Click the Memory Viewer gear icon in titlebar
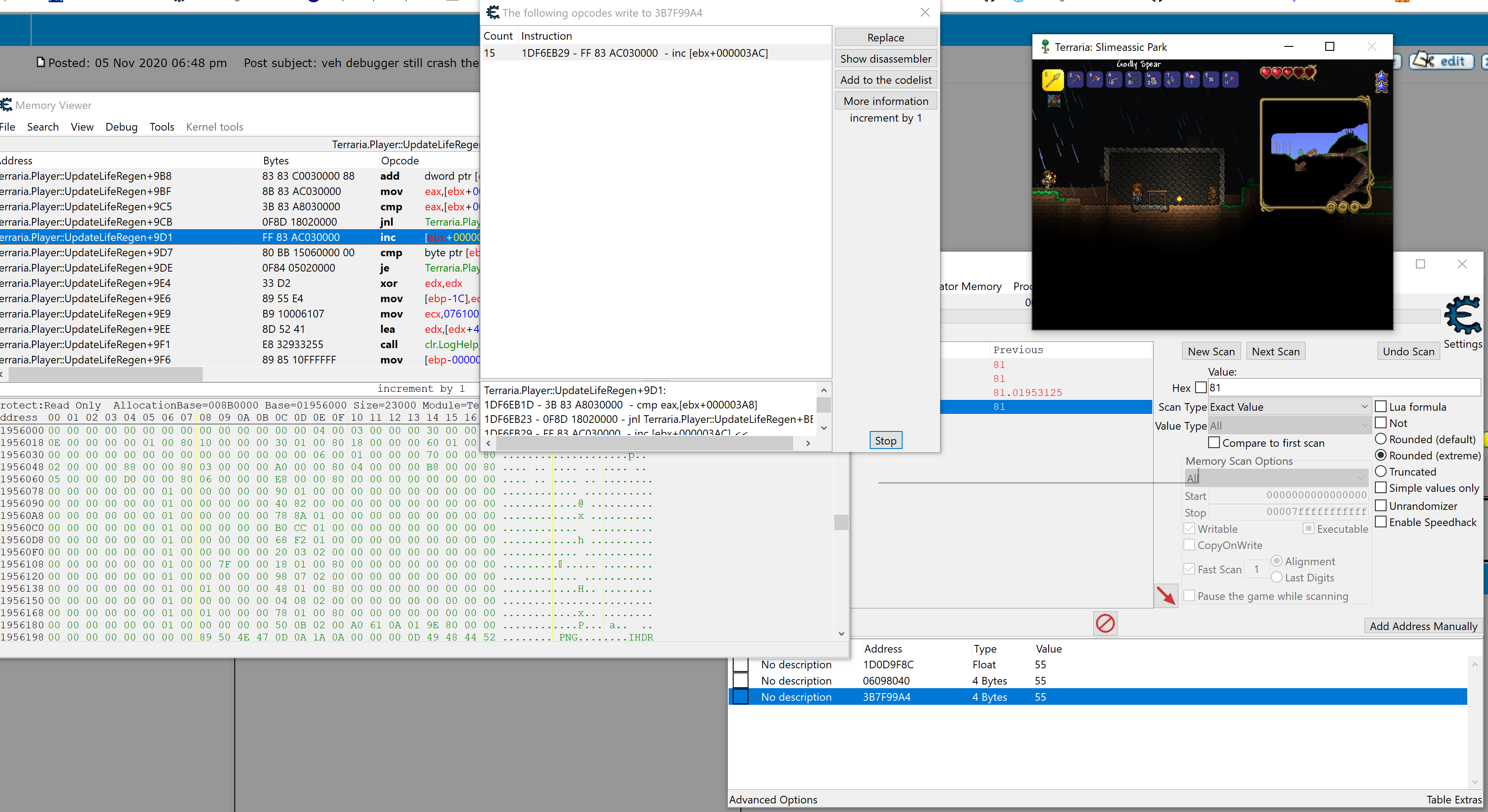The width and height of the screenshot is (1488, 812). [x=6, y=104]
